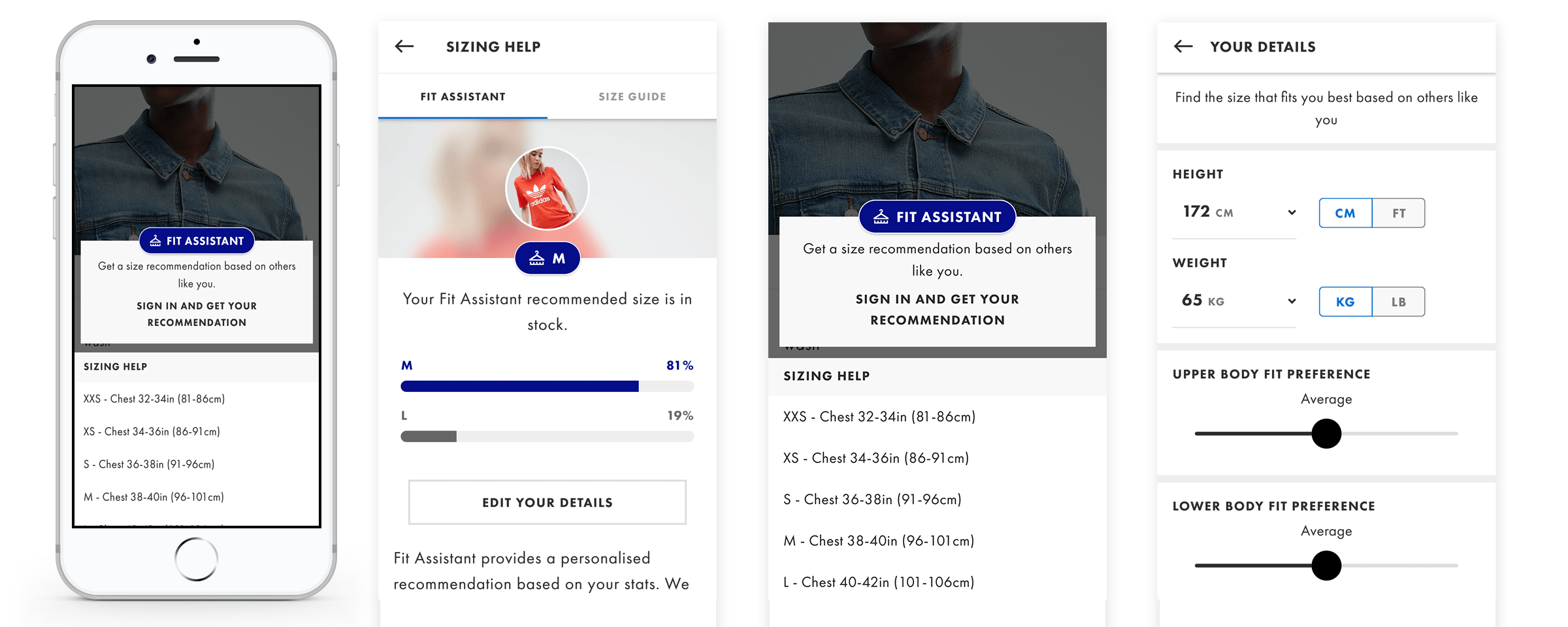Viewport: 1568px width, 627px height.
Task: Click the back arrow on Your Details screen
Action: pyautogui.click(x=1183, y=46)
